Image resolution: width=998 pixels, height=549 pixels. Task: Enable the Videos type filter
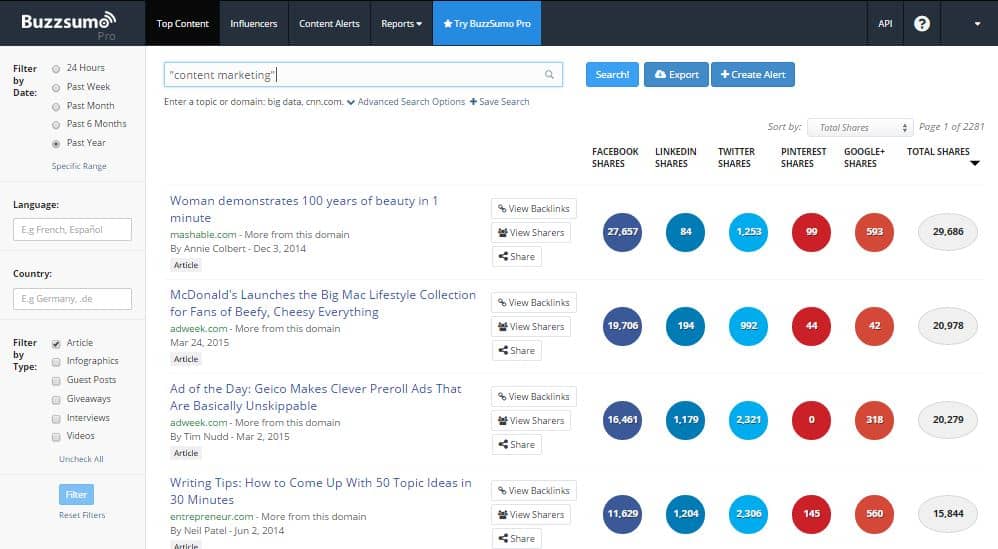pos(56,437)
